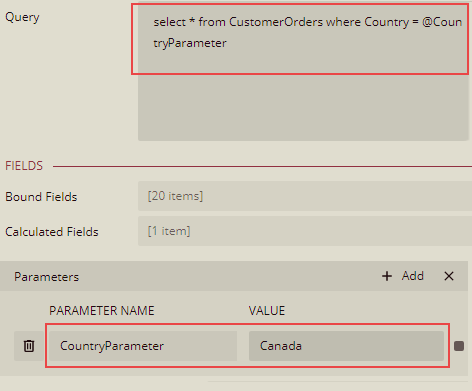
Task: Click the Query label
Action: coord(22,17)
